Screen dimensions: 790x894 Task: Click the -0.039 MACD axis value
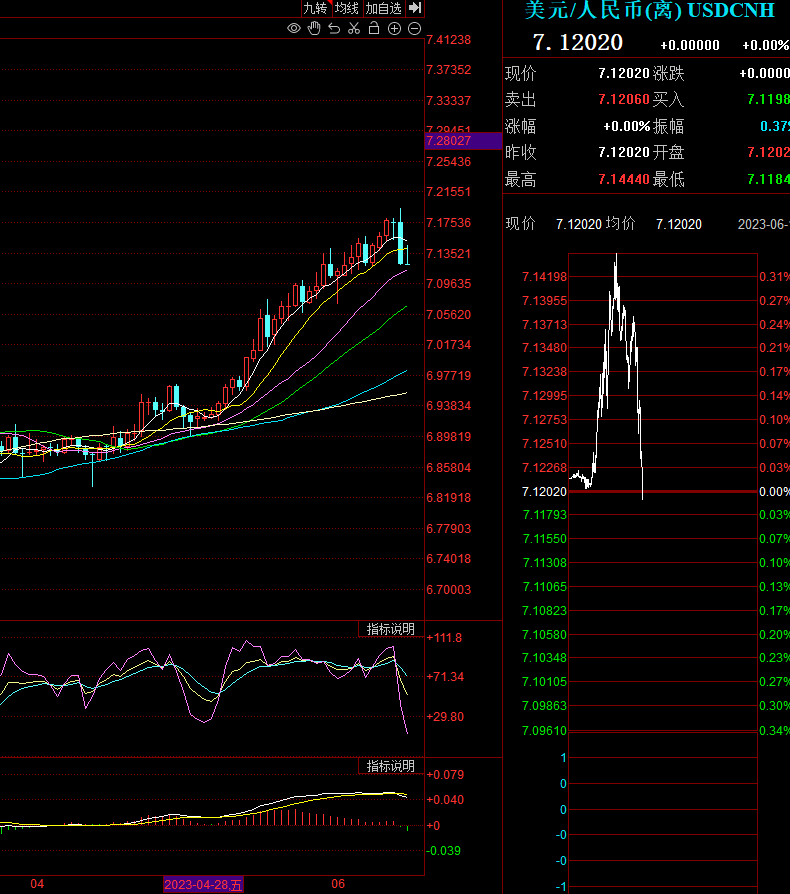point(444,851)
